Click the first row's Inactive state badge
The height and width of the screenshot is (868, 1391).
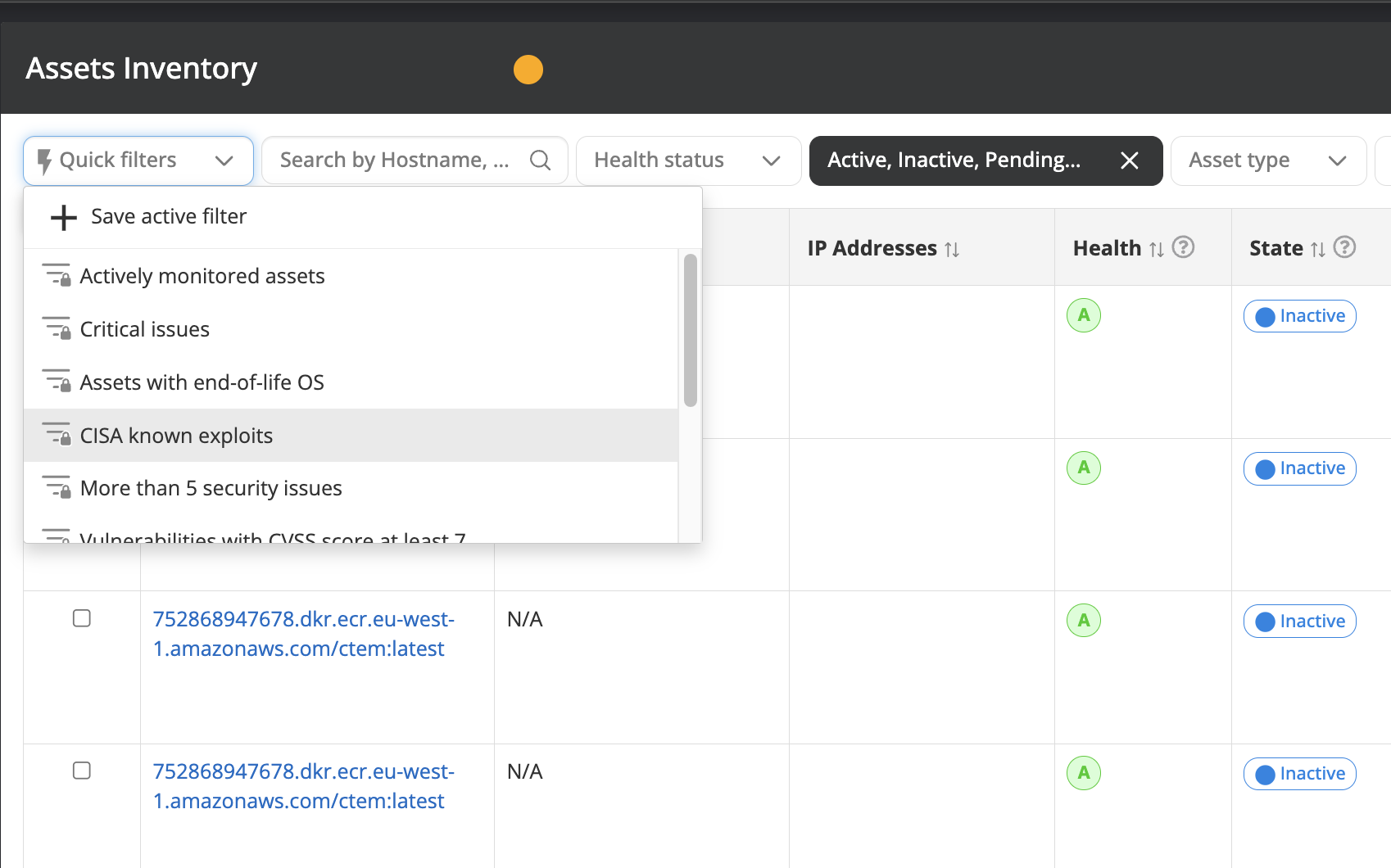1299,316
